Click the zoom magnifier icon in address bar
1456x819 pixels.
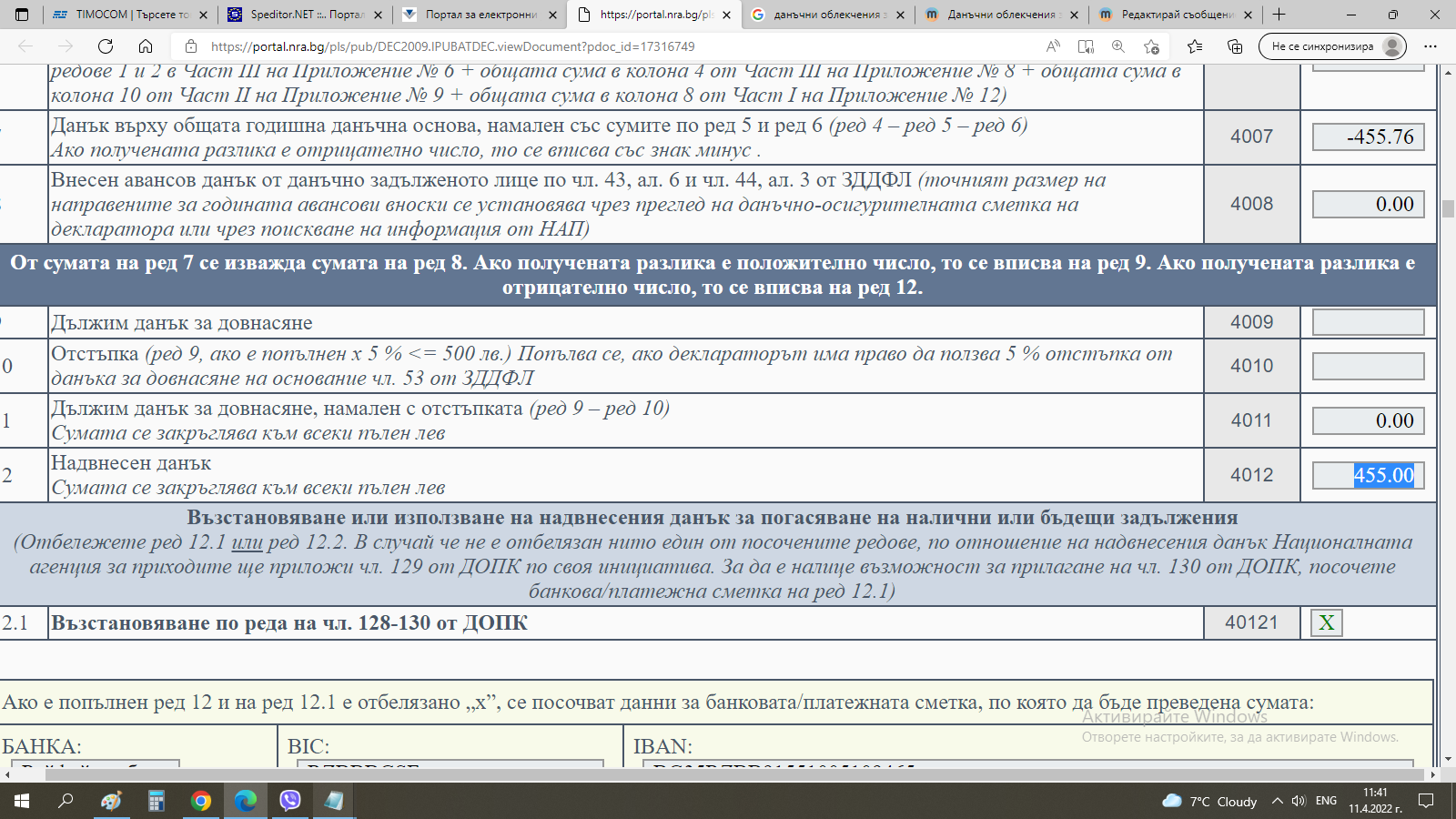click(1118, 46)
